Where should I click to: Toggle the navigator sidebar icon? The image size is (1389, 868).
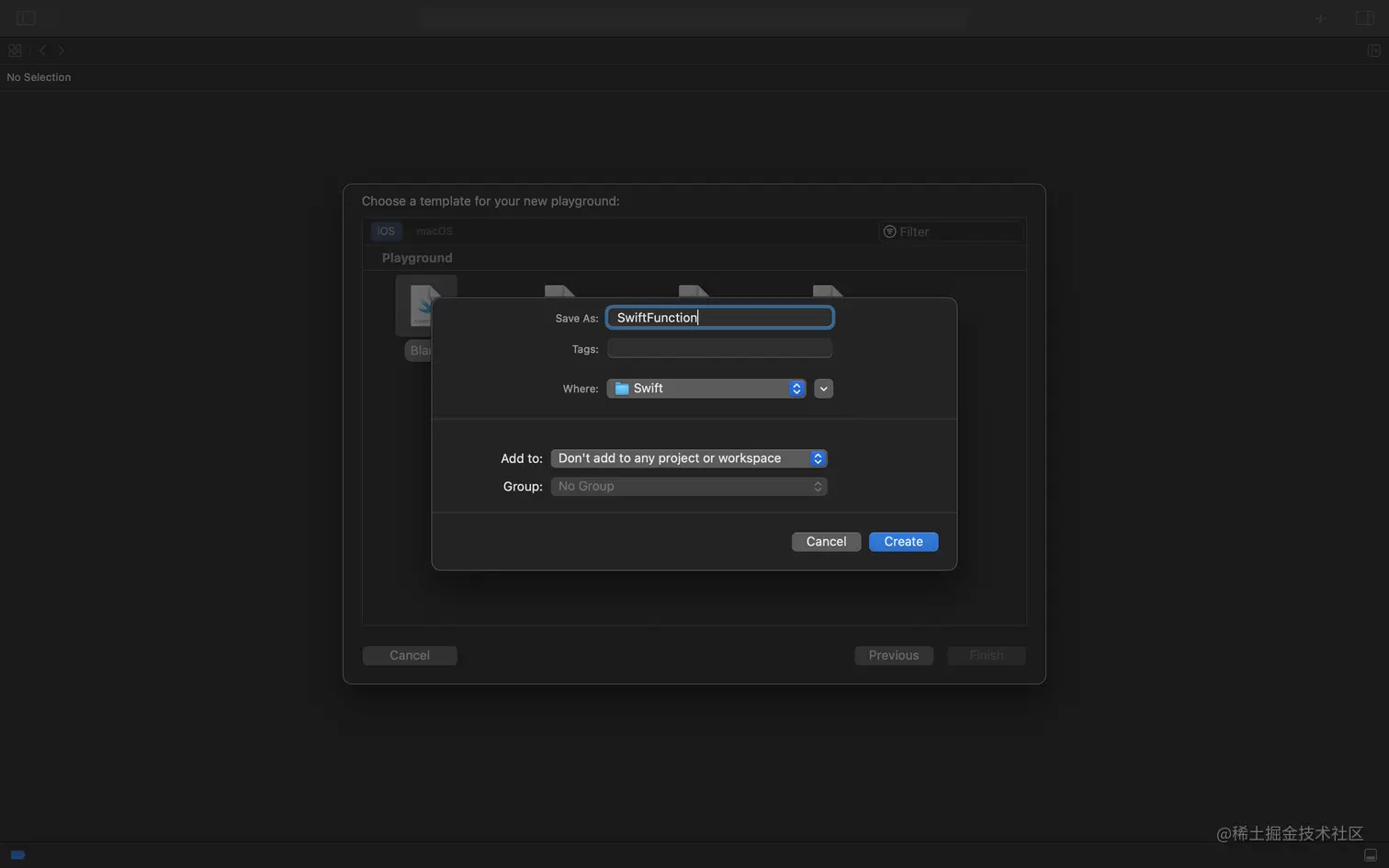(26, 17)
